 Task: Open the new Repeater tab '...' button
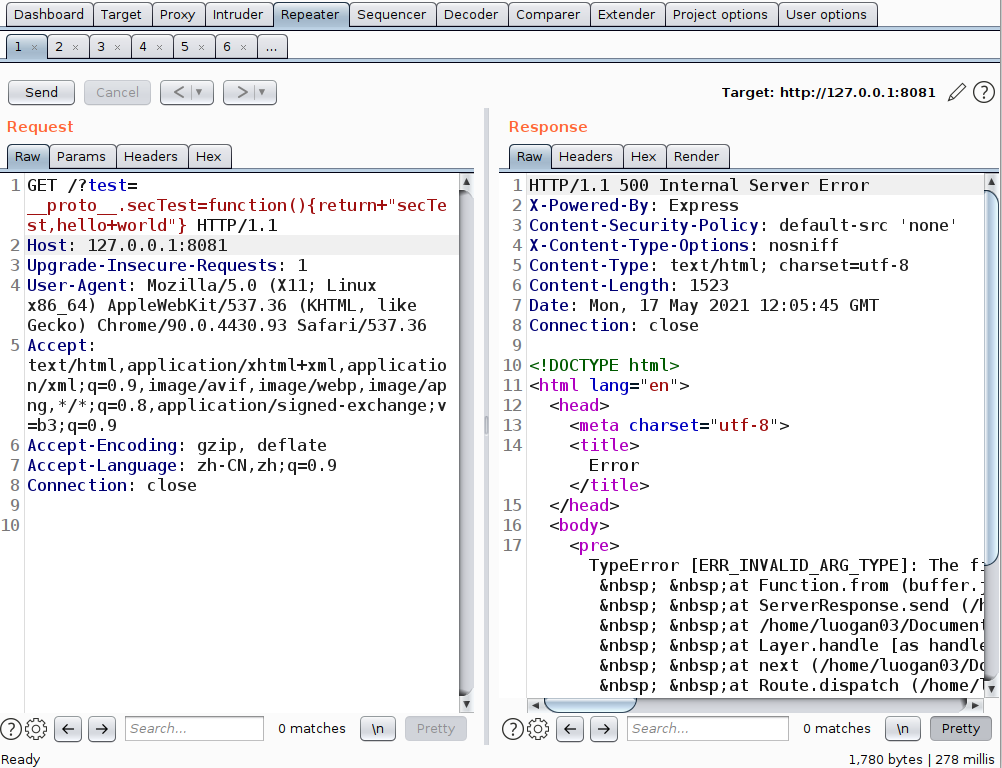click(272, 47)
